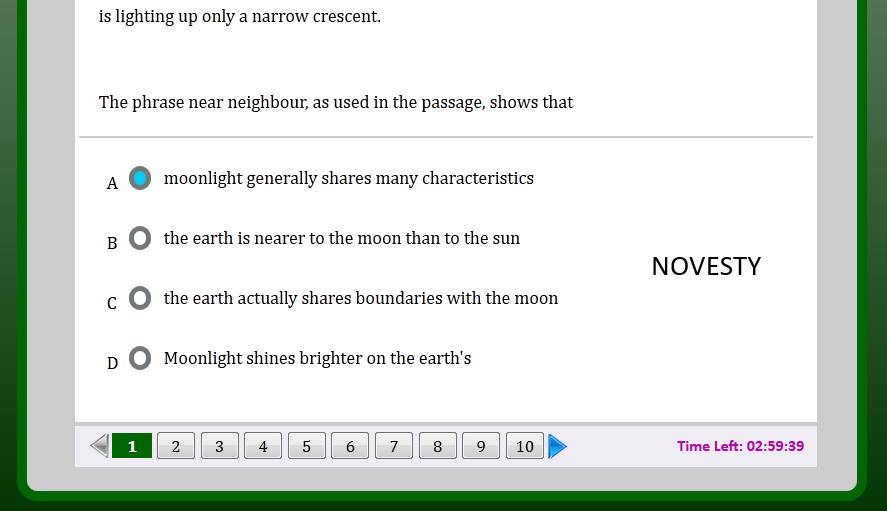Select radio option A
This screenshot has width=887, height=511.
point(140,179)
